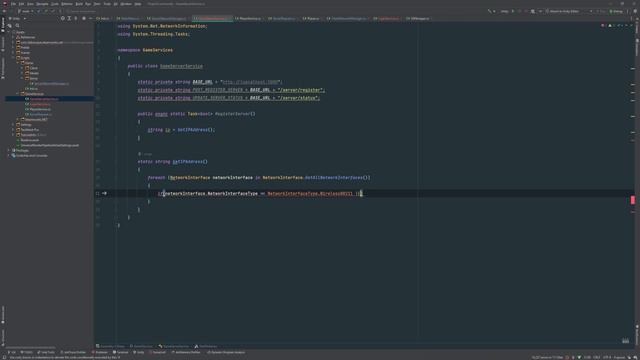Click the BASE_URL string literal link
The height and width of the screenshot is (360, 640).
click(x=251, y=82)
